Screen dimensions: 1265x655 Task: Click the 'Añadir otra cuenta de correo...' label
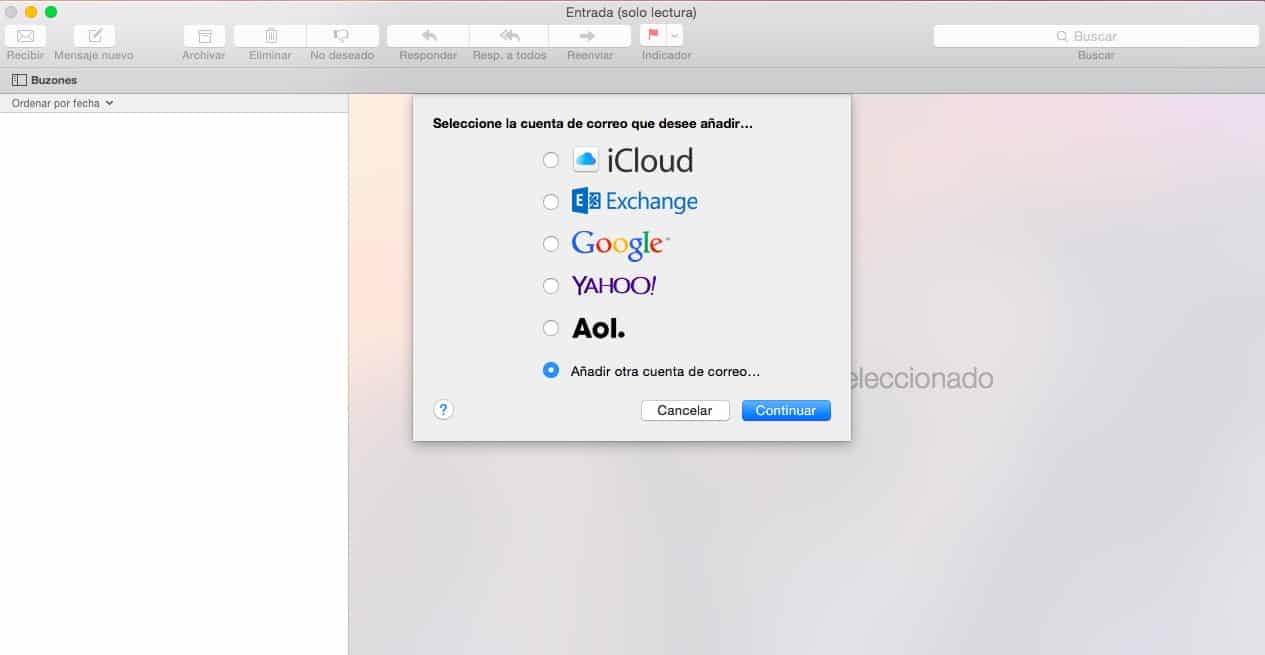tap(666, 371)
